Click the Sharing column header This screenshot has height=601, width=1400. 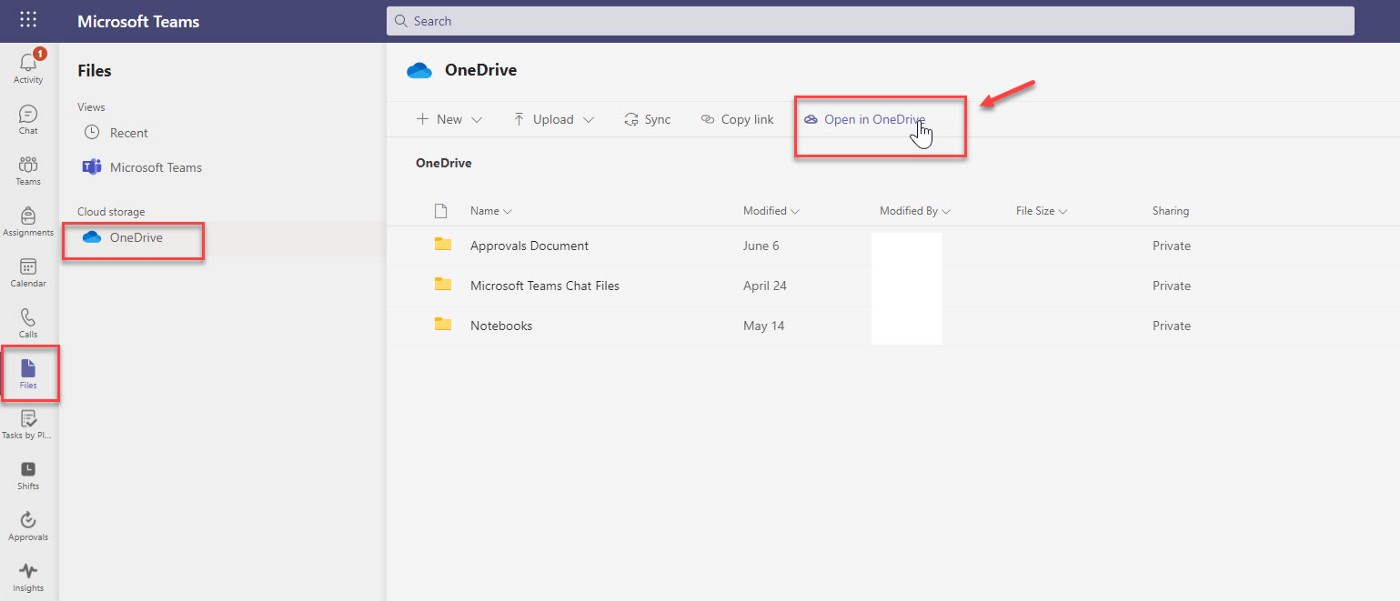coord(1170,211)
